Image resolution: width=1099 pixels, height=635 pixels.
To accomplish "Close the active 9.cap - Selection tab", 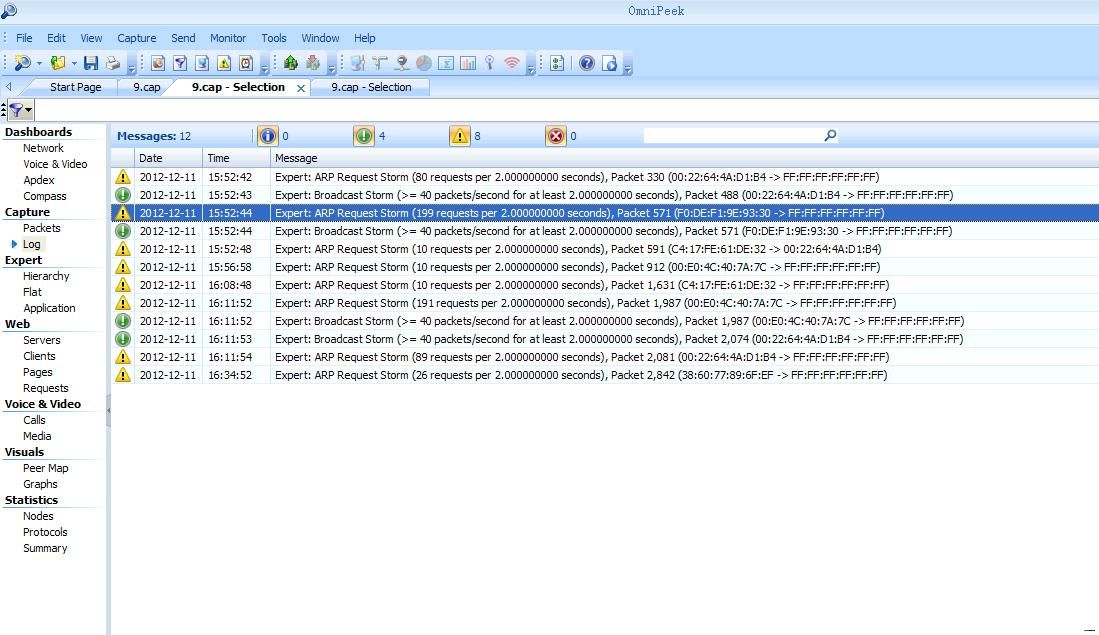I will pyautogui.click(x=301, y=88).
